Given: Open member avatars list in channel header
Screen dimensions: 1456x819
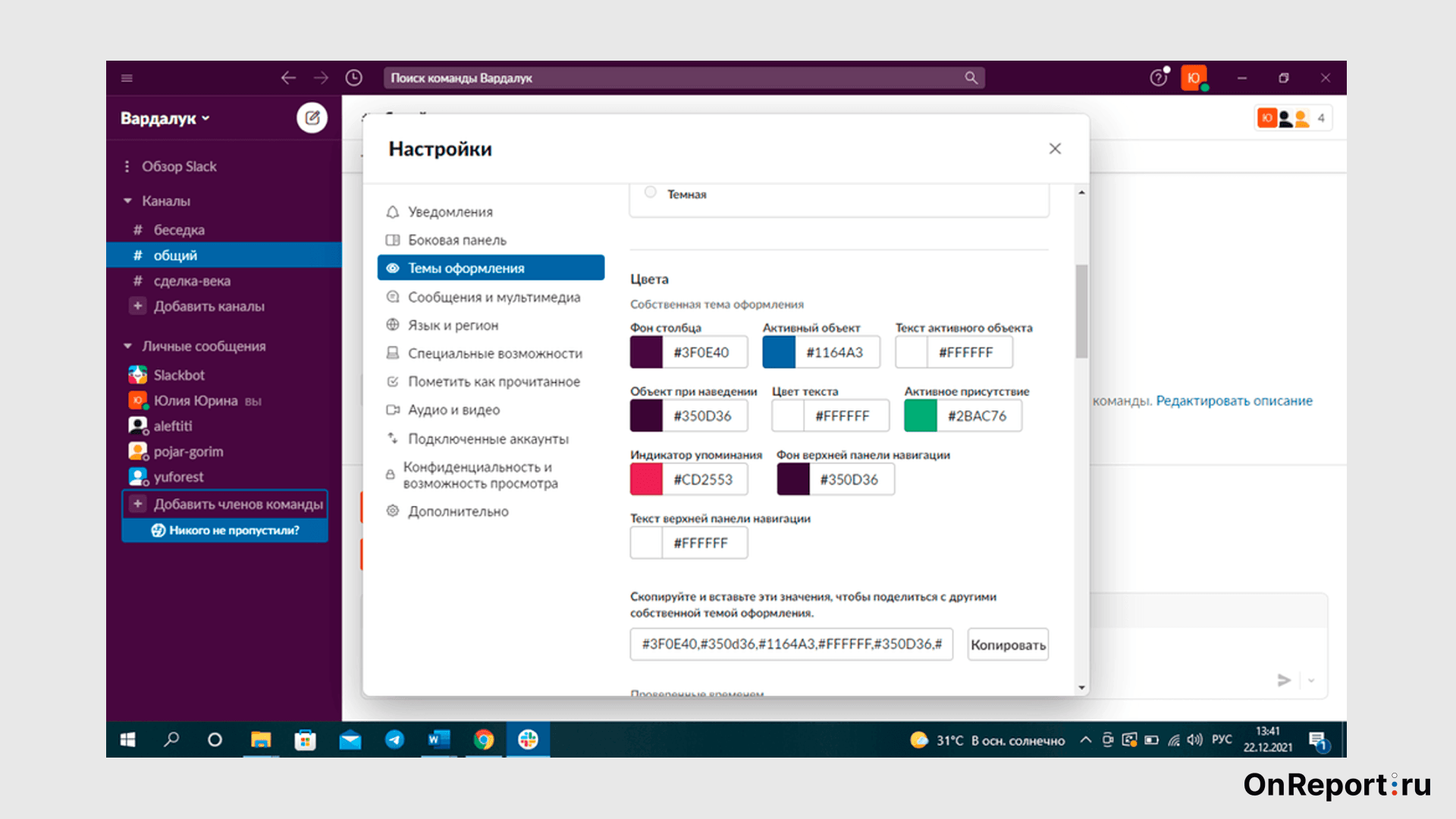Looking at the screenshot, I should (x=1293, y=118).
